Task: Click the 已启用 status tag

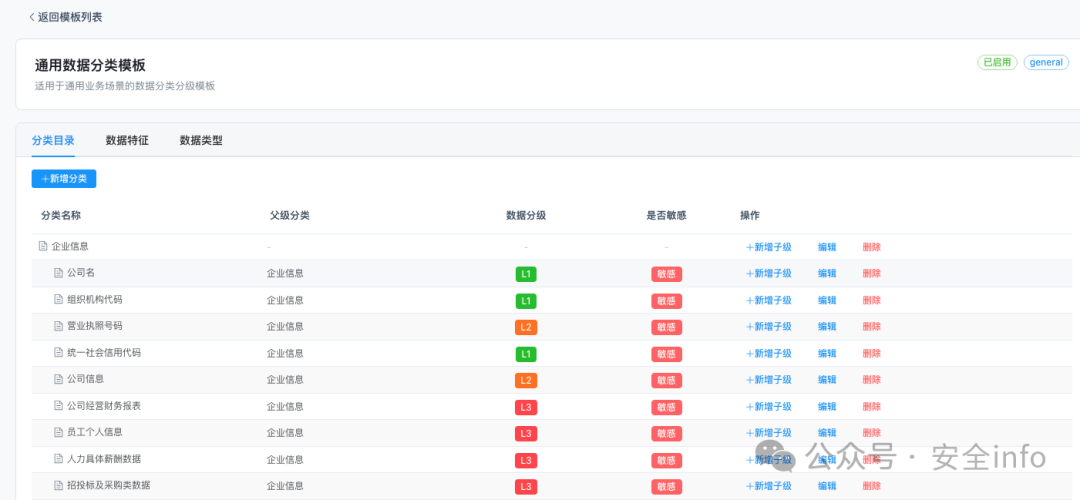Action: coord(997,62)
